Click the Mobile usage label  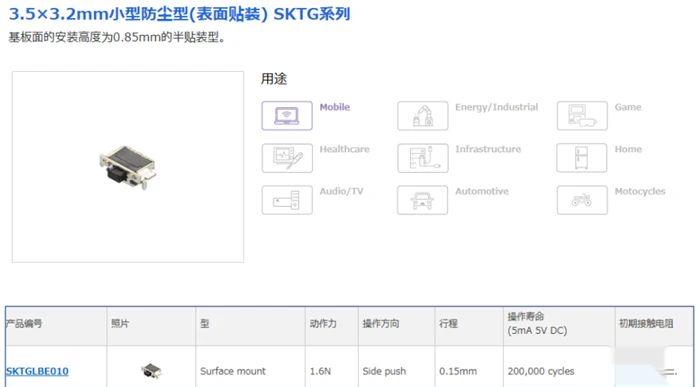pos(334,107)
